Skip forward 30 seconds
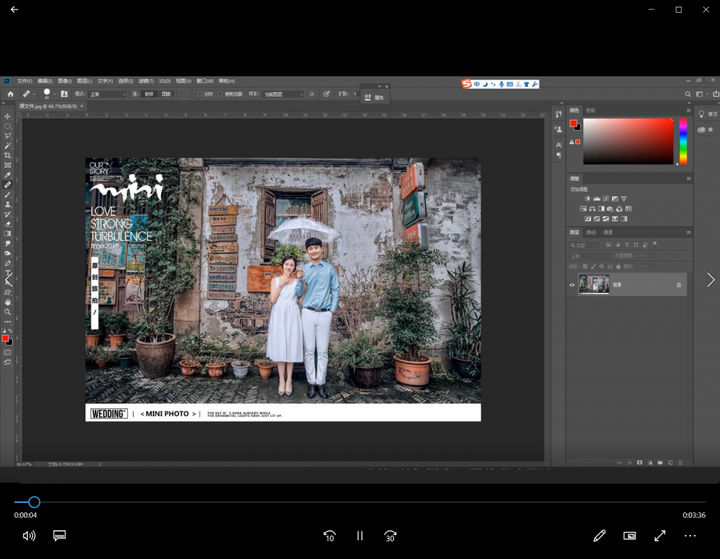 click(x=390, y=536)
